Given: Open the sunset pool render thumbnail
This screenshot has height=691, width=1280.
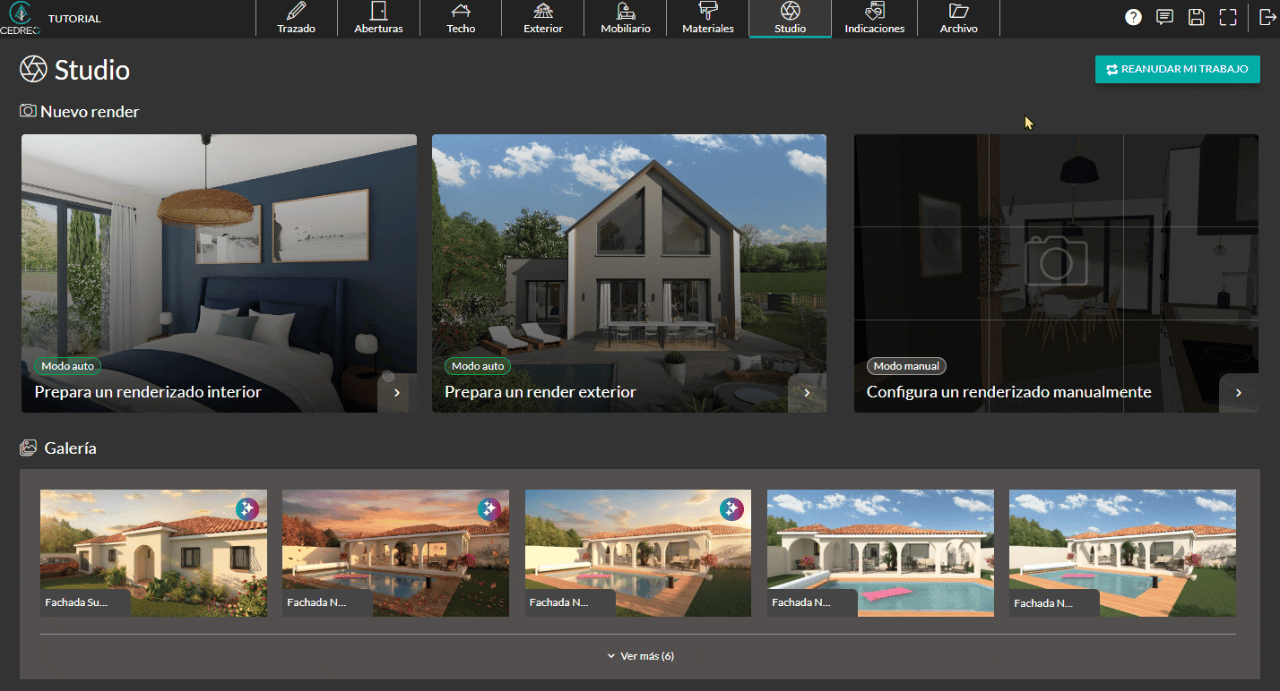Looking at the screenshot, I should click(396, 553).
